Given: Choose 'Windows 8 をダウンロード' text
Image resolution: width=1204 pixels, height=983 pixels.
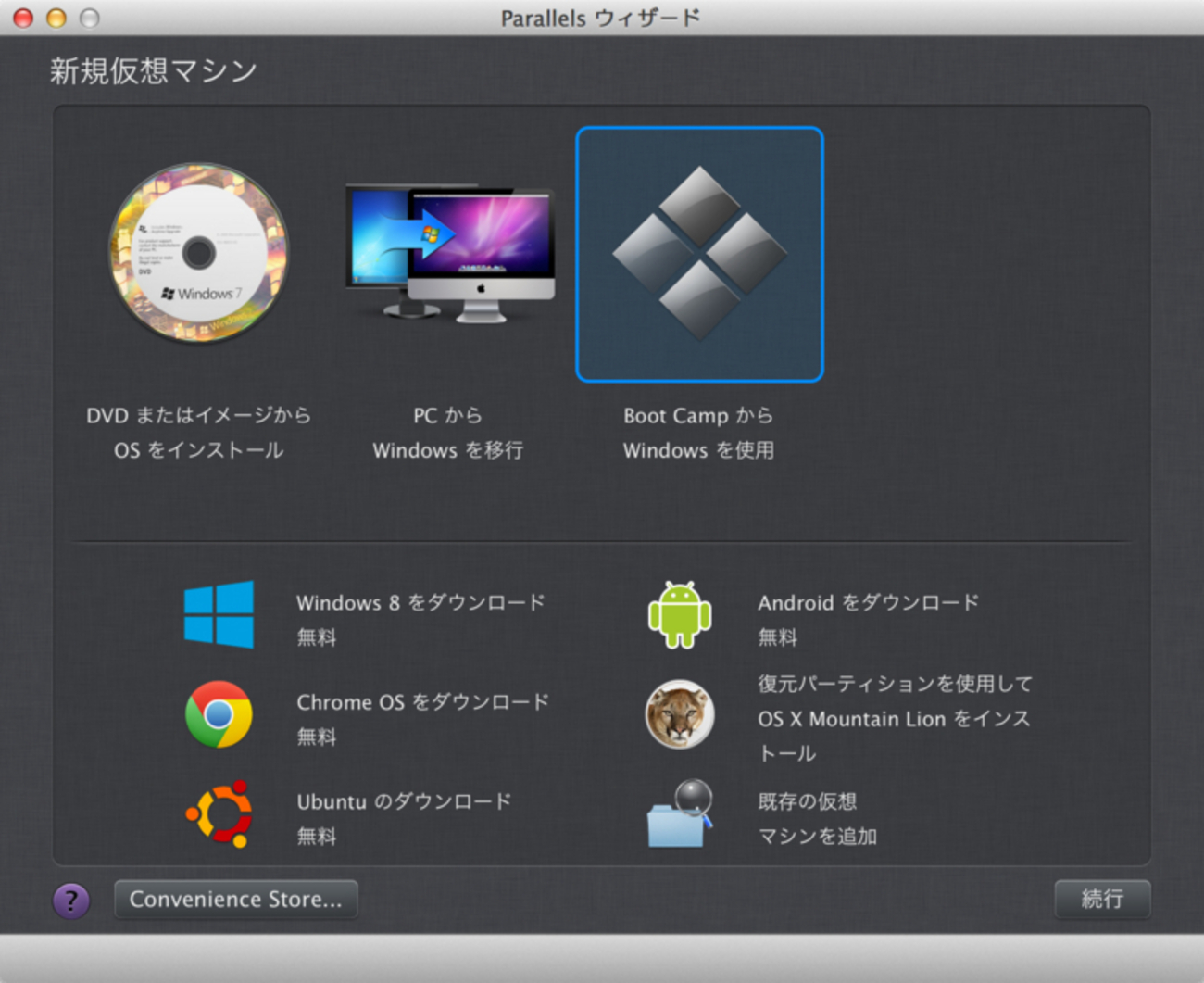Looking at the screenshot, I should tap(421, 603).
